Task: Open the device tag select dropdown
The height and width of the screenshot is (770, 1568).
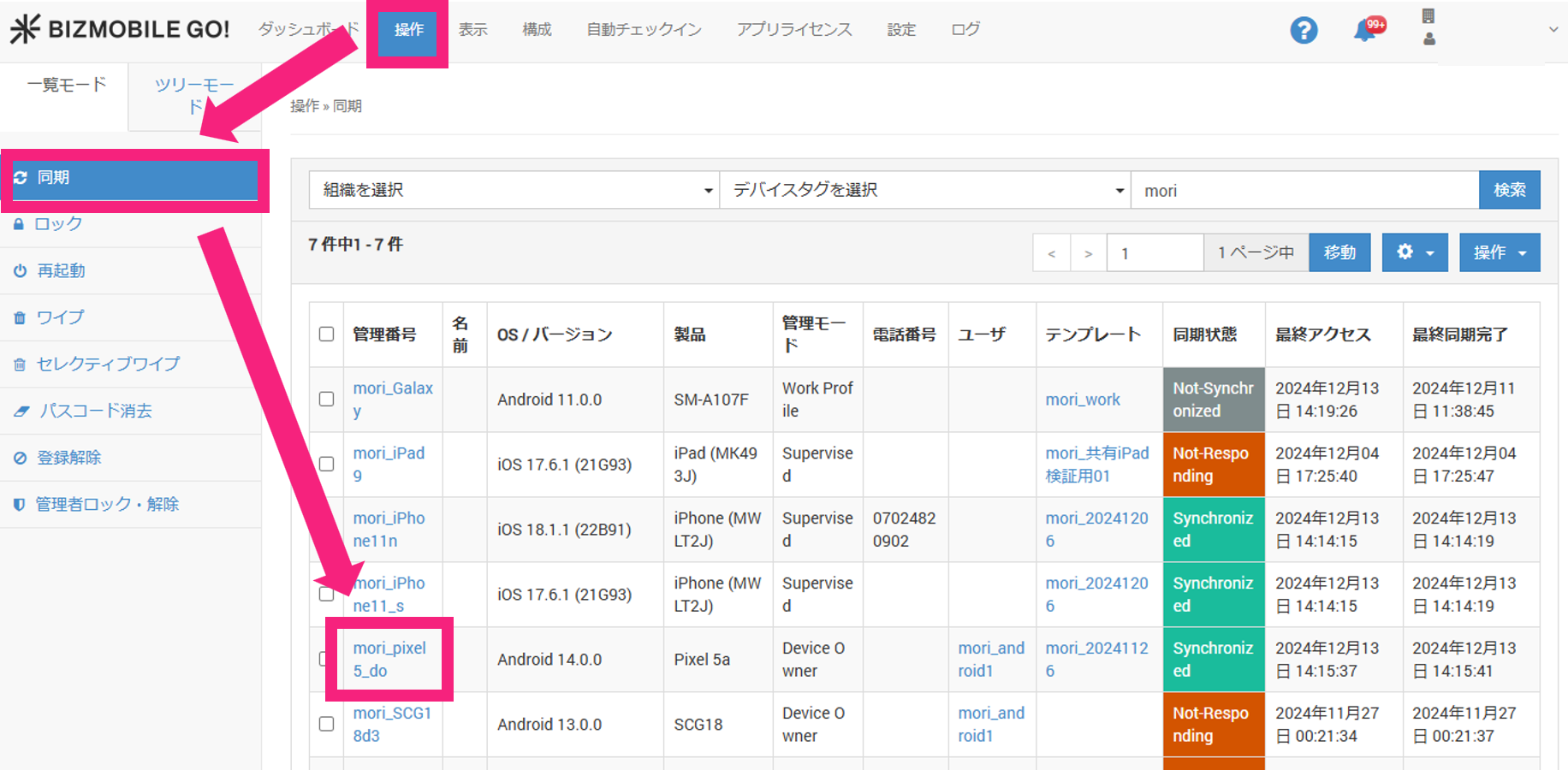Action: click(924, 190)
